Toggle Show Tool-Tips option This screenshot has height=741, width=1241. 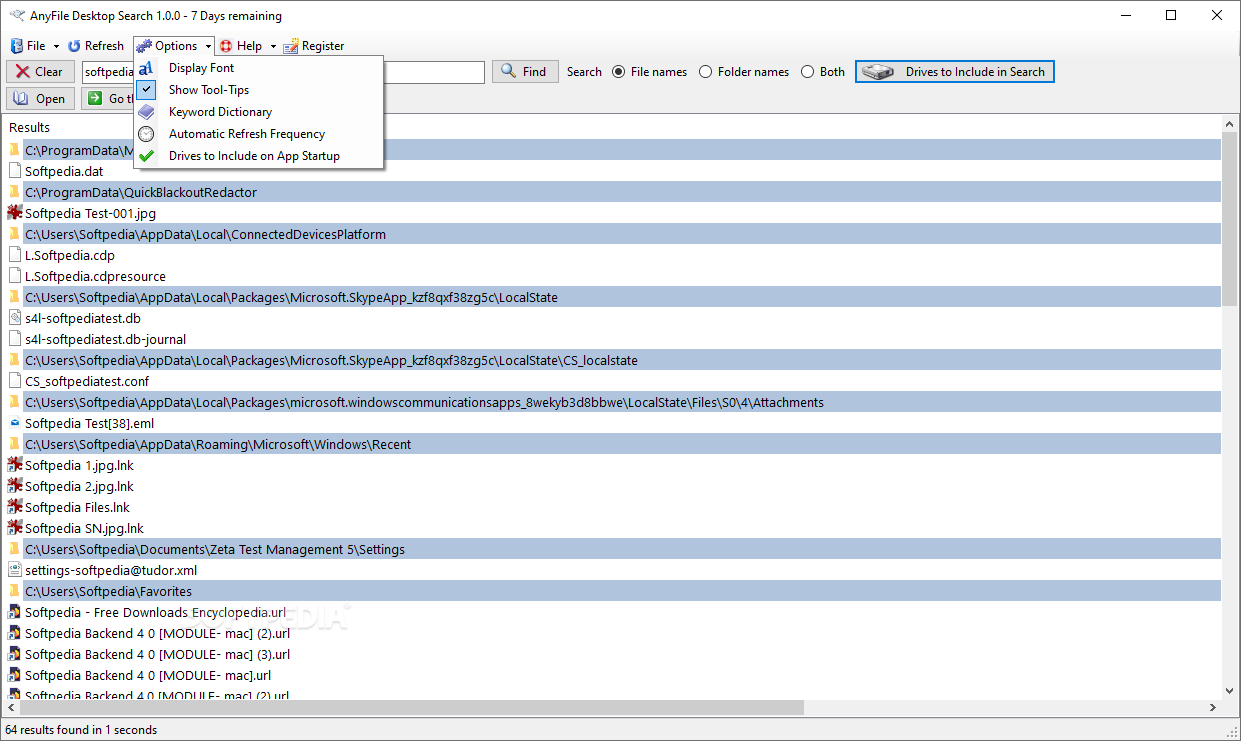(258, 90)
